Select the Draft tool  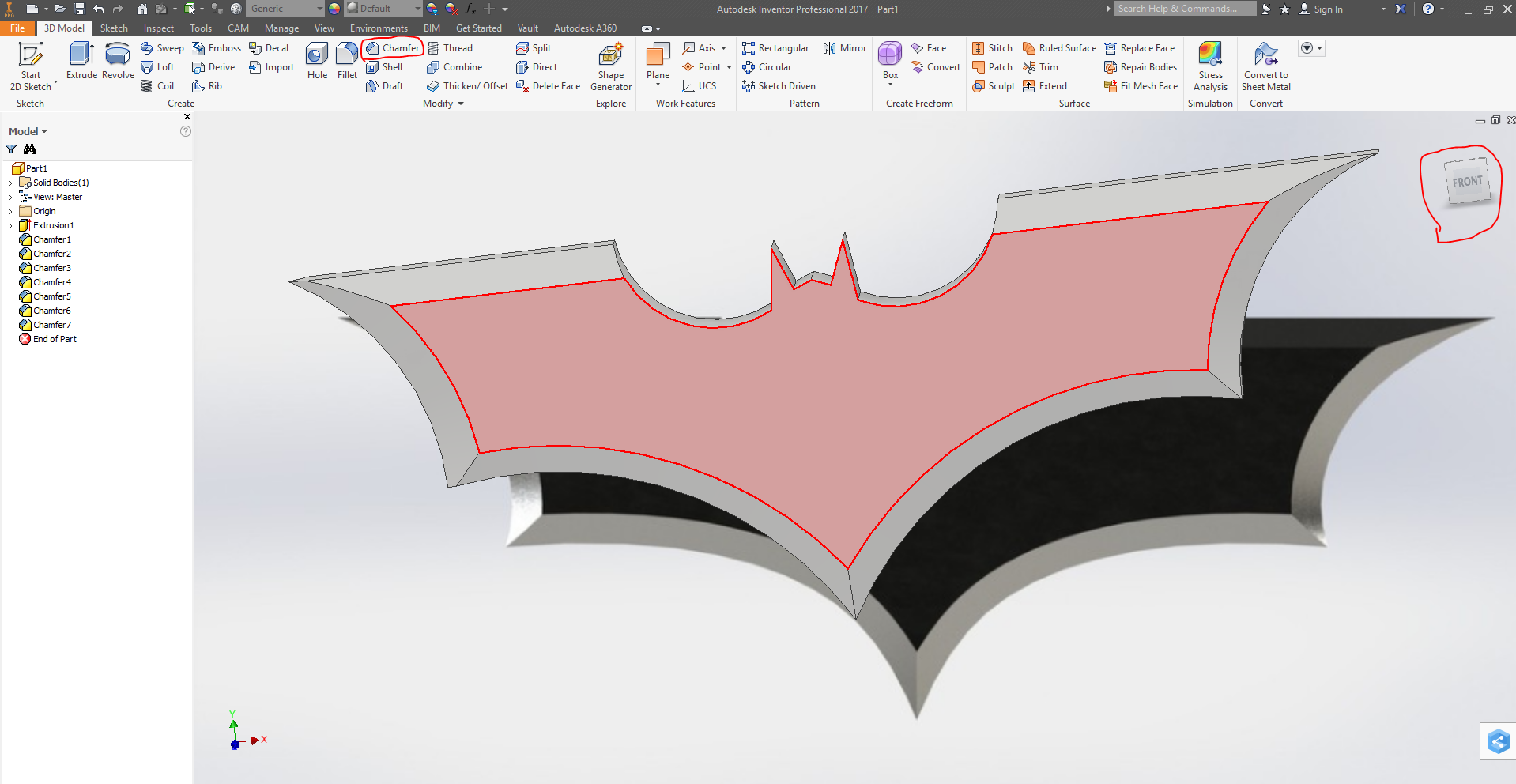click(384, 86)
